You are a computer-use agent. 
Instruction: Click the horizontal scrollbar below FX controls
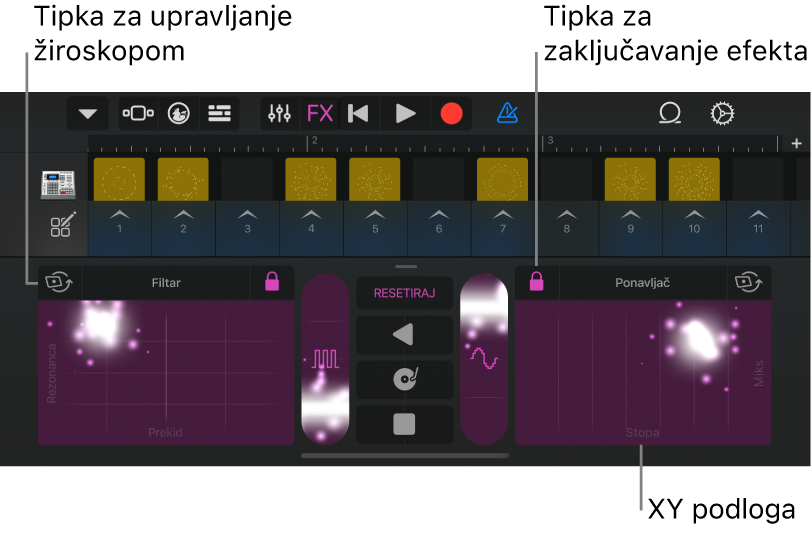(x=405, y=456)
